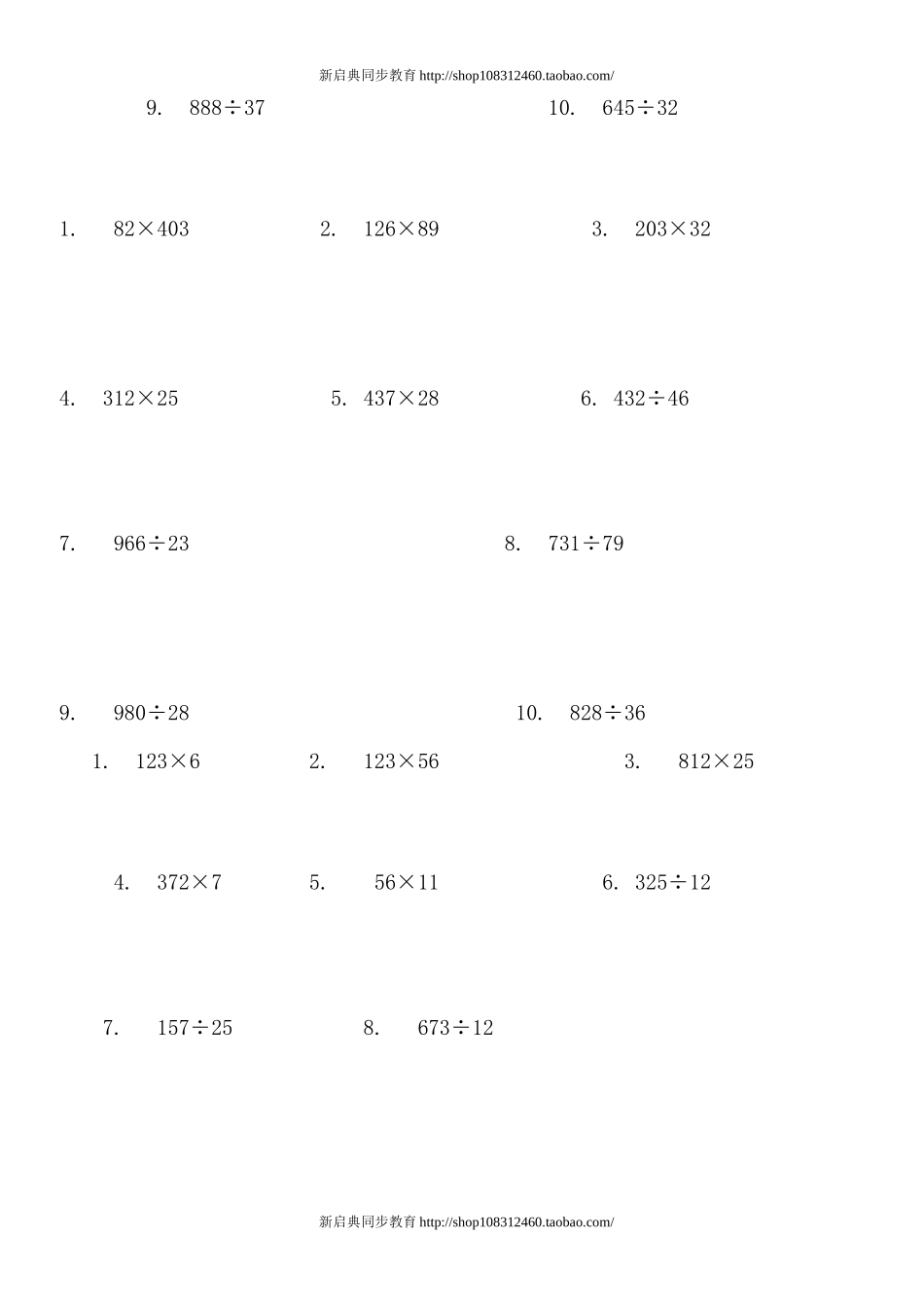Click the expression 812×25
Viewport: 924px width, 1307px height.
[x=717, y=761]
